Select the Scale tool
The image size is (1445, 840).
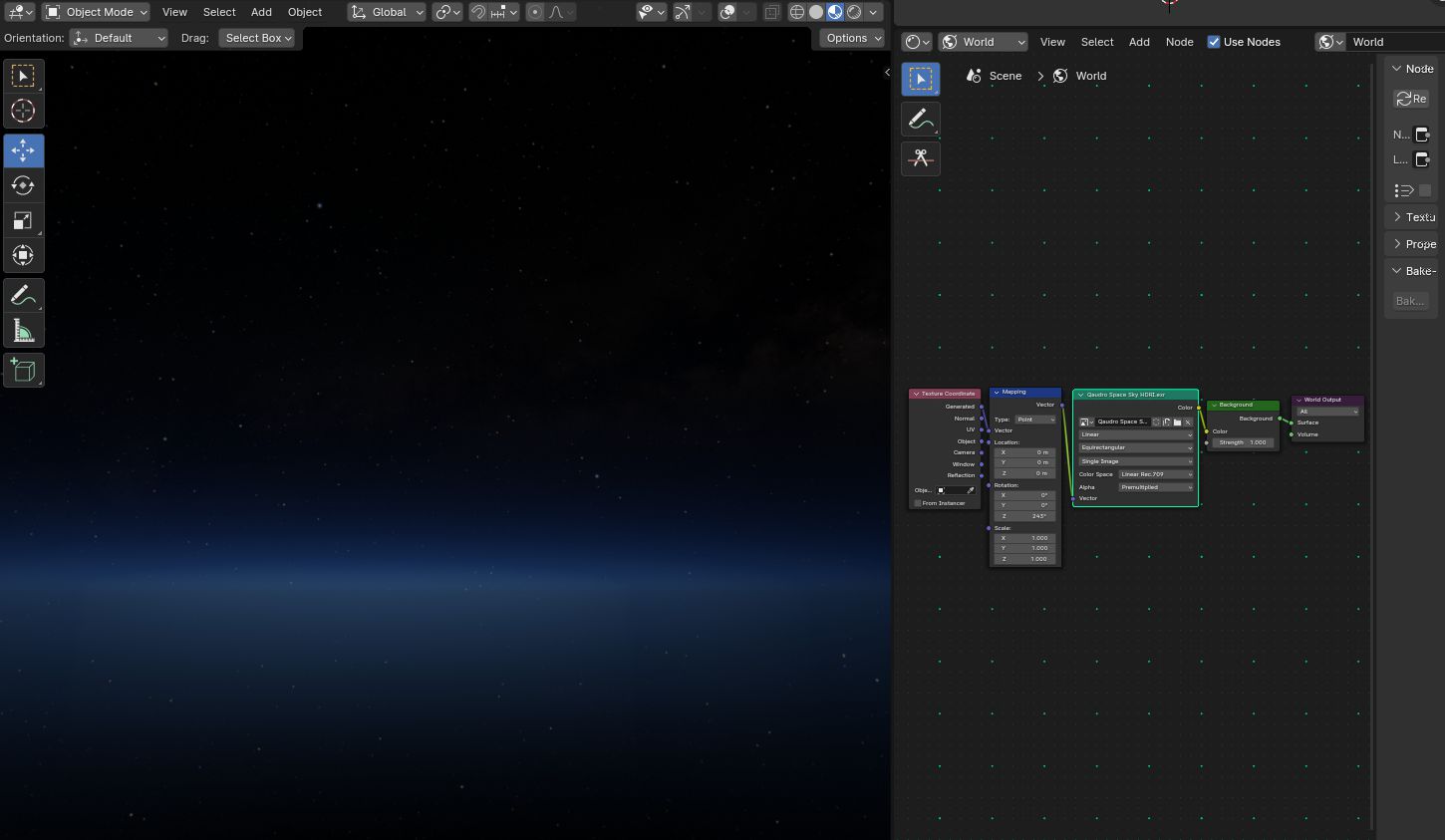click(x=23, y=220)
